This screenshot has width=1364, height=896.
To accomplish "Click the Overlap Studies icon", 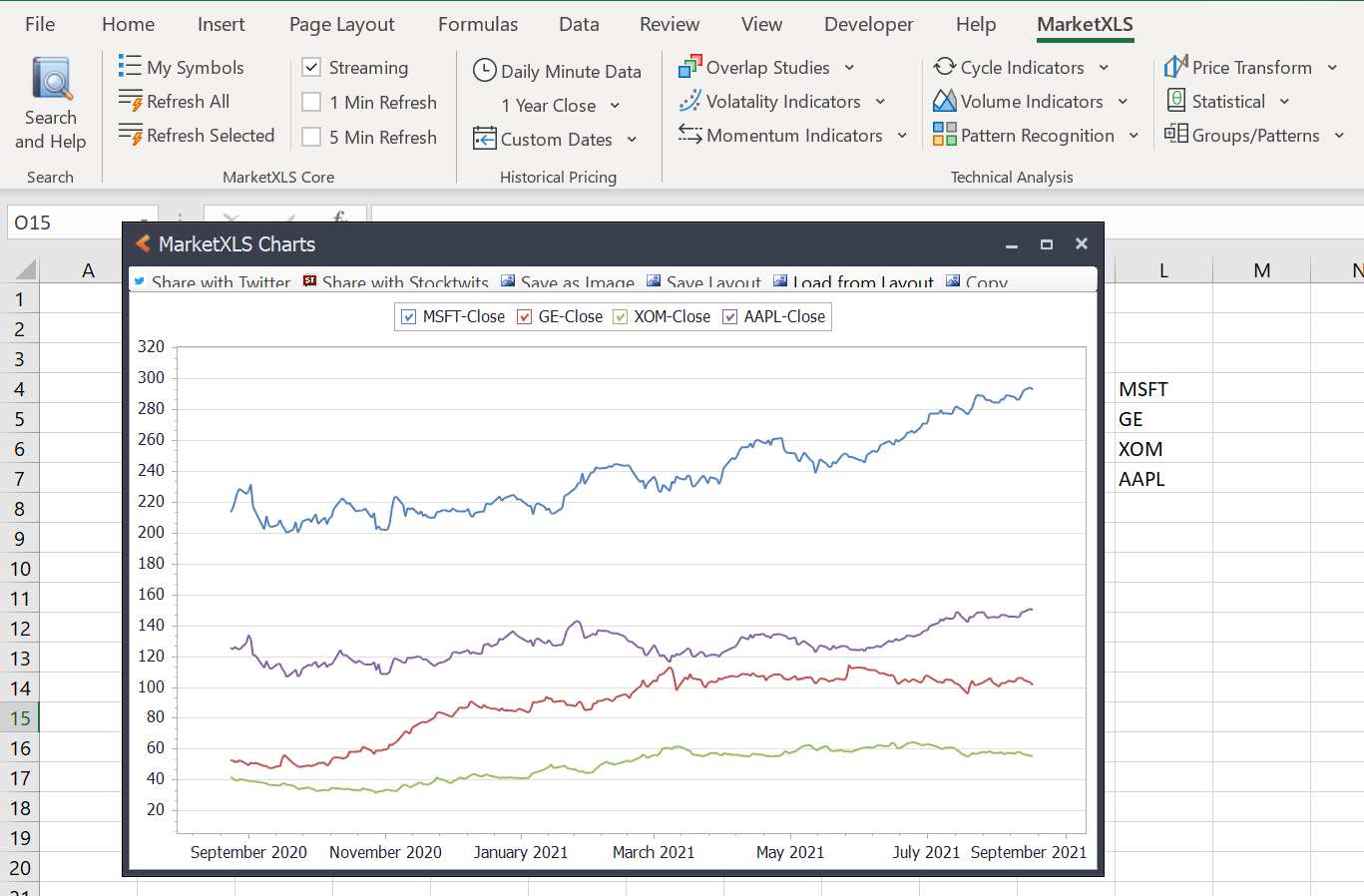I will 689,67.
